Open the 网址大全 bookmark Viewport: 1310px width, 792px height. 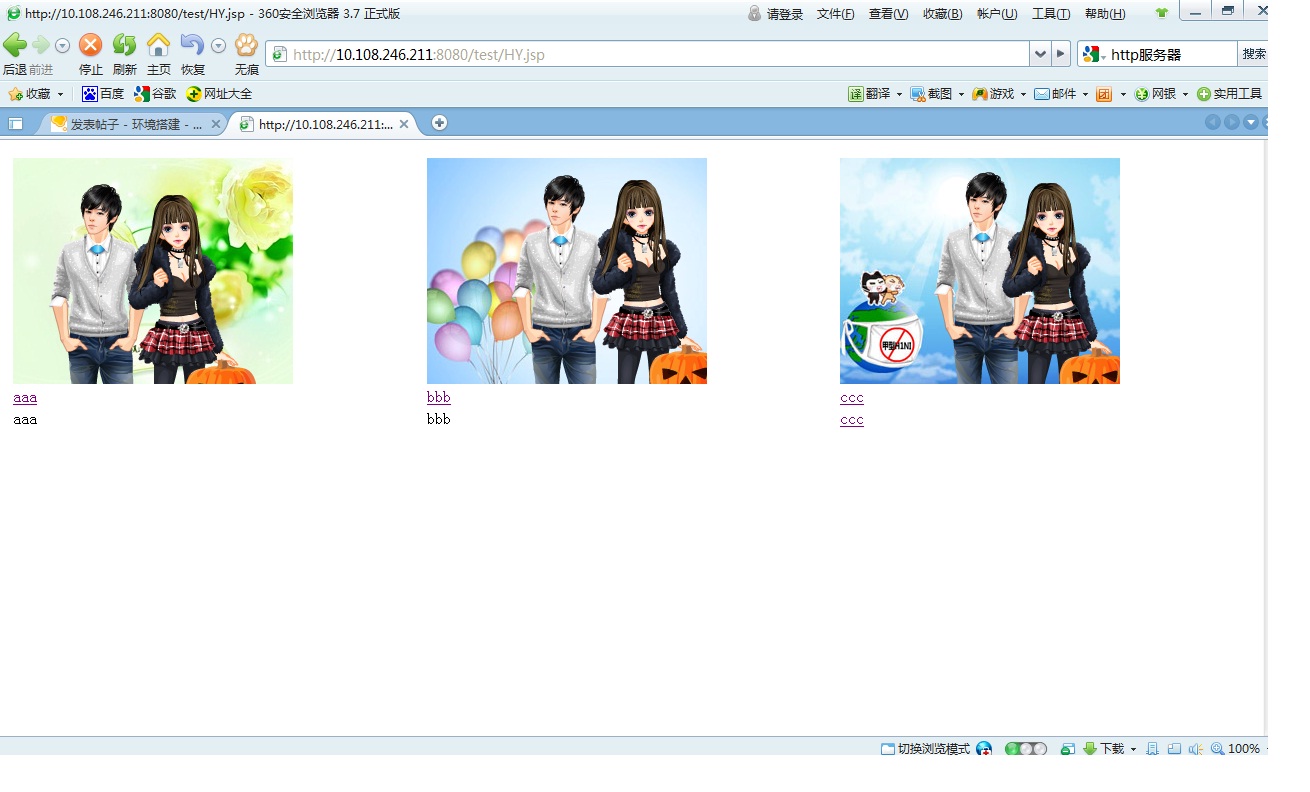(x=219, y=94)
